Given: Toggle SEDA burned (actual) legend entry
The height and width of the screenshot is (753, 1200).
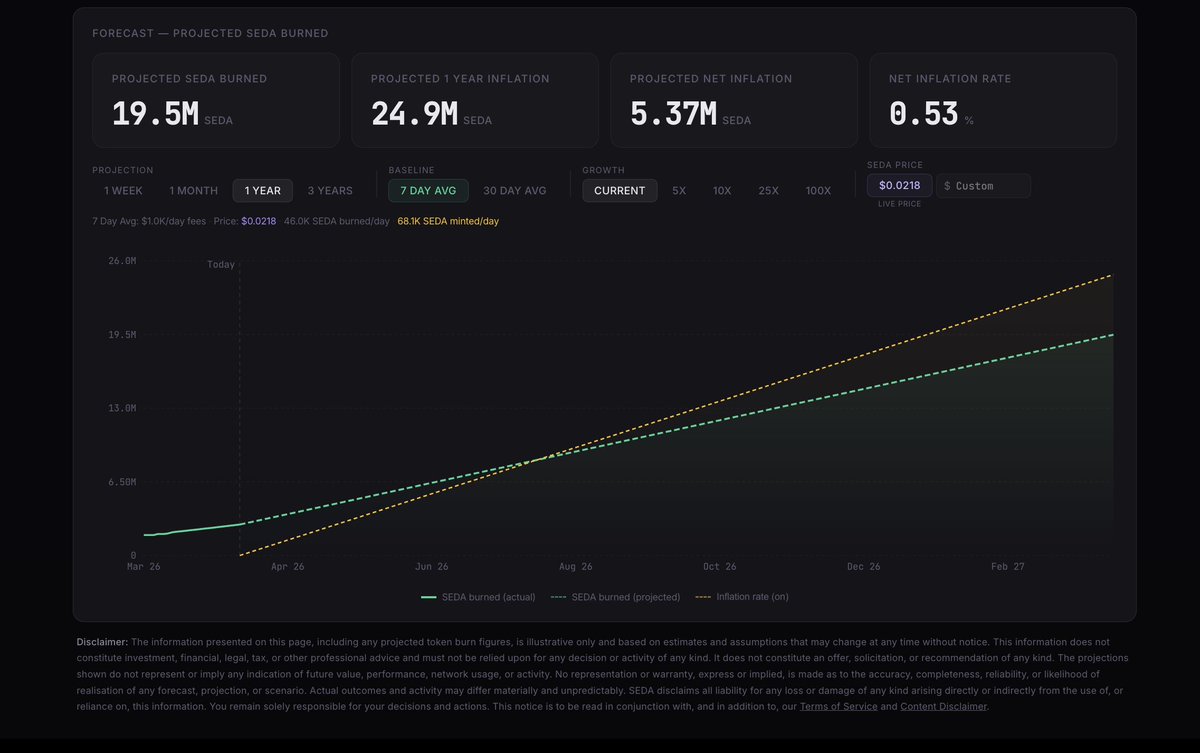Looking at the screenshot, I should 478,597.
